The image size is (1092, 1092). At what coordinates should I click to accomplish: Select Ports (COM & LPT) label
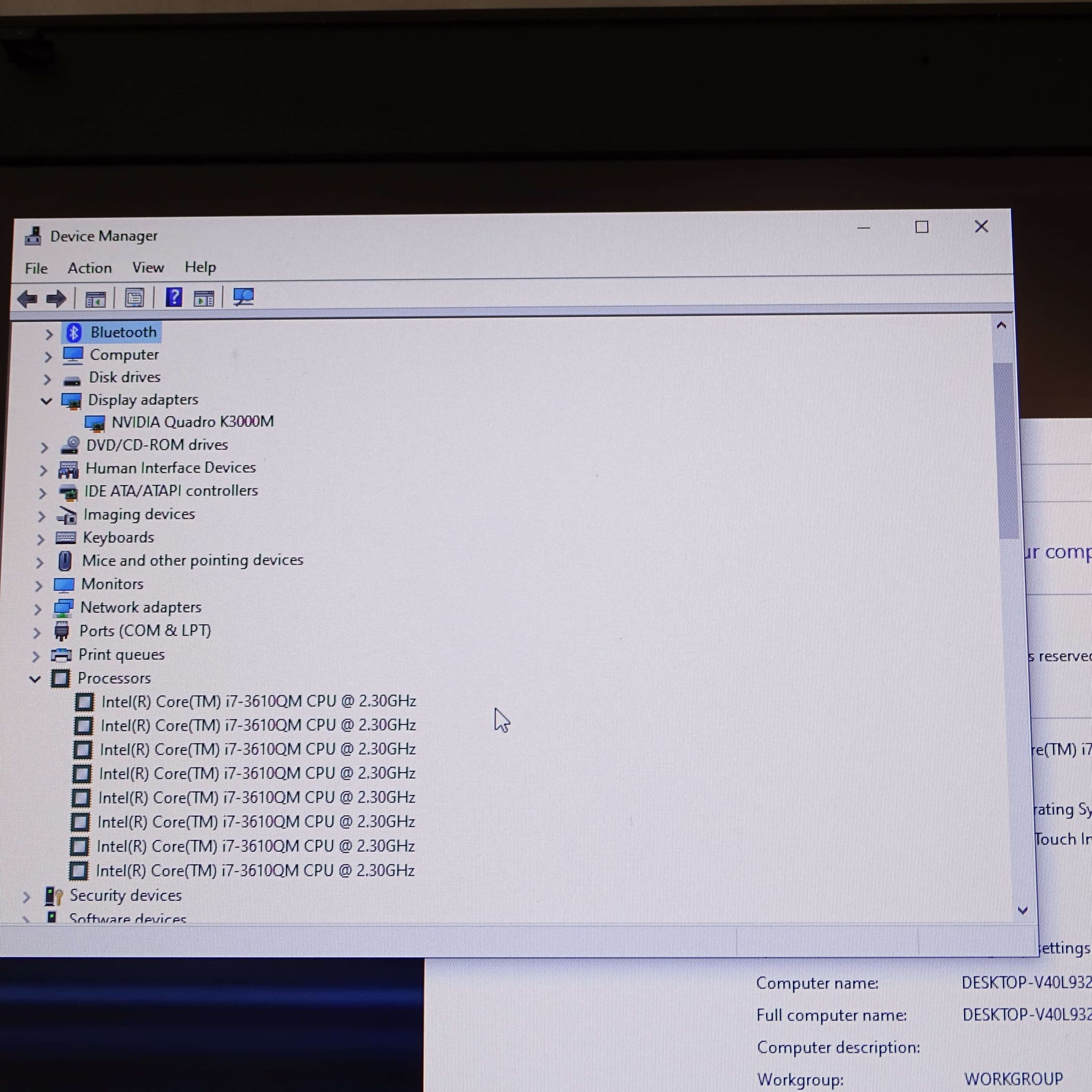click(145, 631)
